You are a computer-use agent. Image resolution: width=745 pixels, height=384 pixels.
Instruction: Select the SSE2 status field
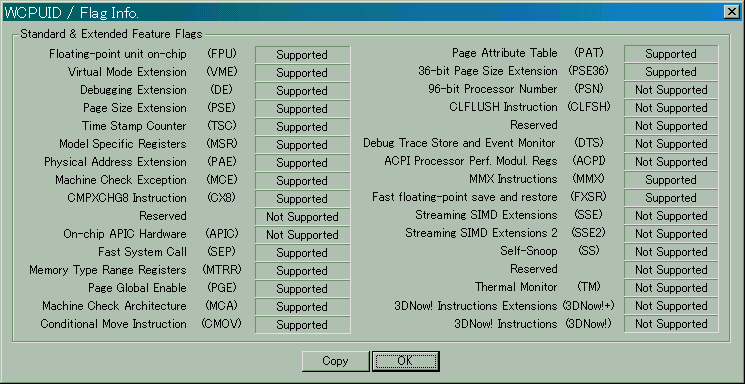[671, 234]
